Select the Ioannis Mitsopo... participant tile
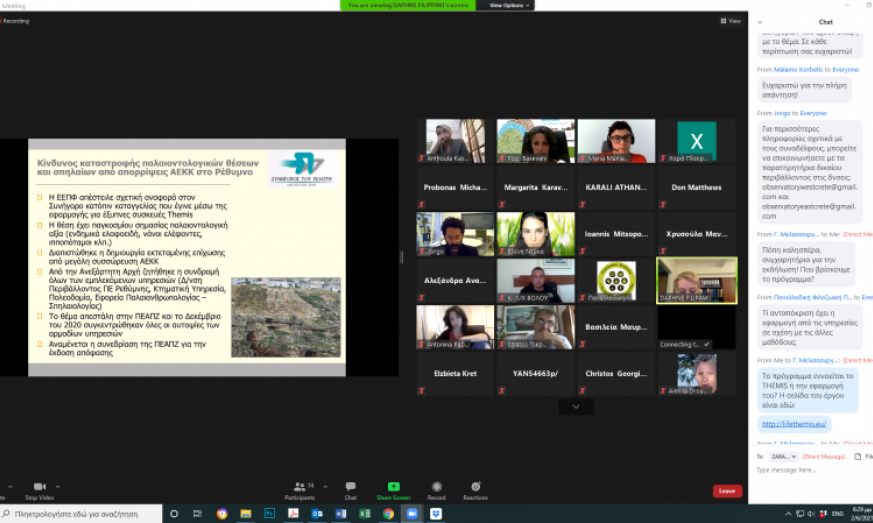The width and height of the screenshot is (873, 523). (x=616, y=234)
